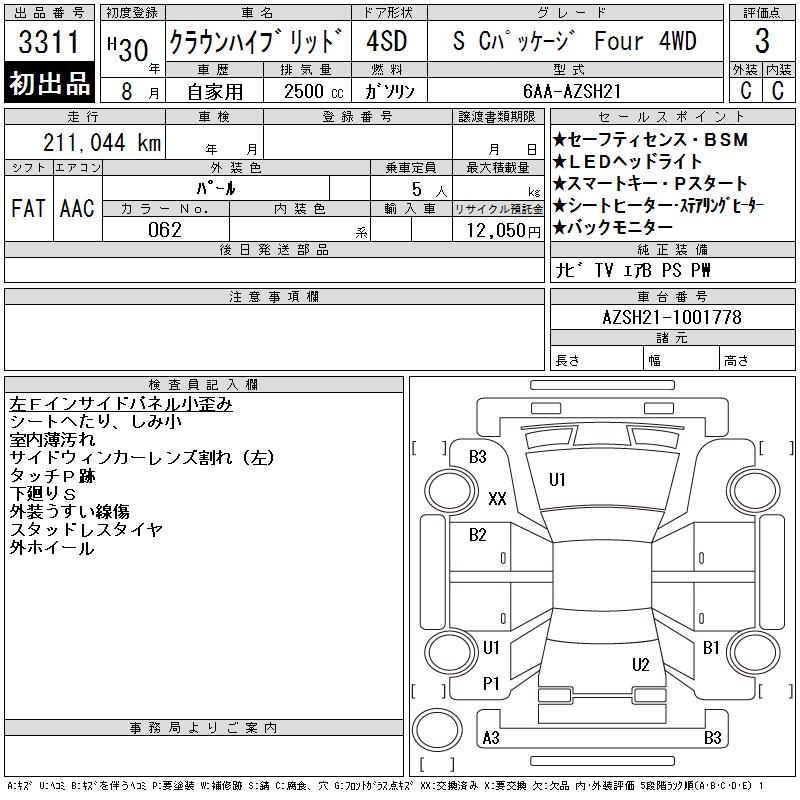Screen dimensions: 800x800
Task: Click the note 下廻りS
Action: (43, 494)
